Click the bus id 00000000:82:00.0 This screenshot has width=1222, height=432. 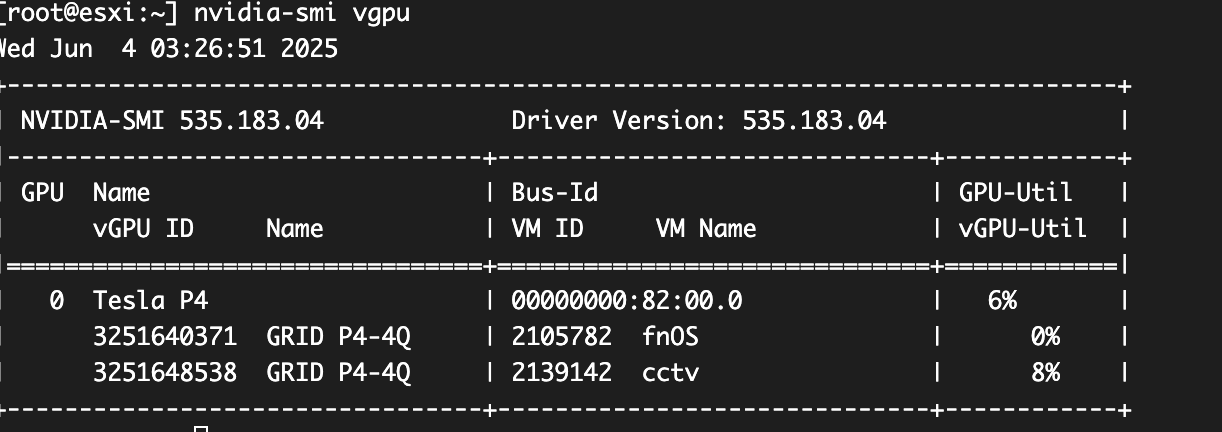[627, 300]
